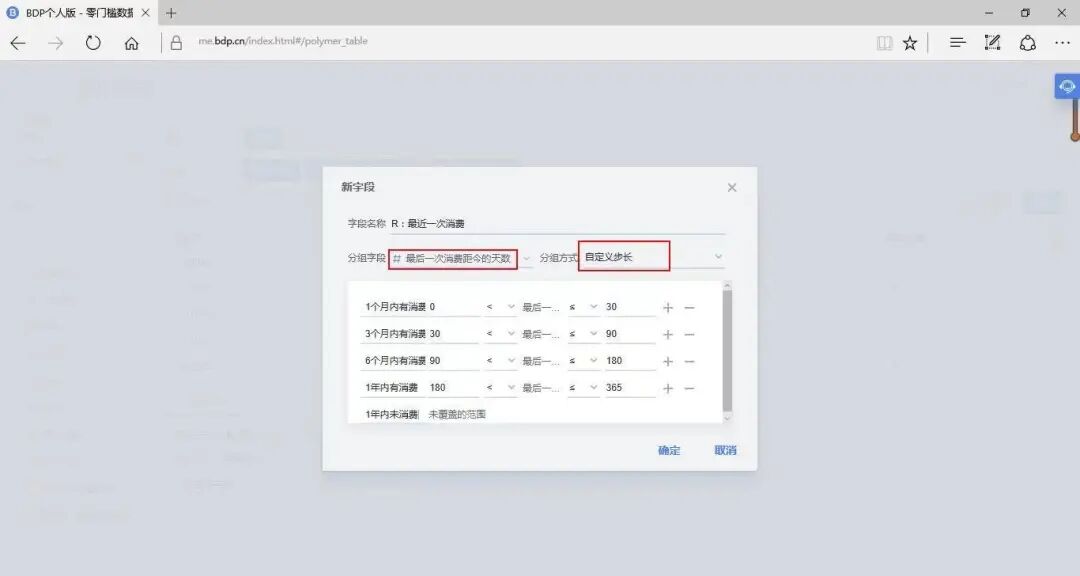Open Reading view in Edge toolbar
1080x576 pixels.
(x=884, y=42)
